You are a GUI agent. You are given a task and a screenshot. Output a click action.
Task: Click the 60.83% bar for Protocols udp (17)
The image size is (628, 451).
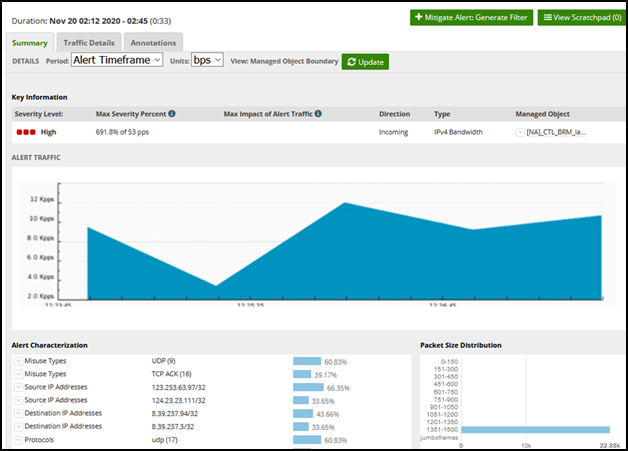coord(307,440)
